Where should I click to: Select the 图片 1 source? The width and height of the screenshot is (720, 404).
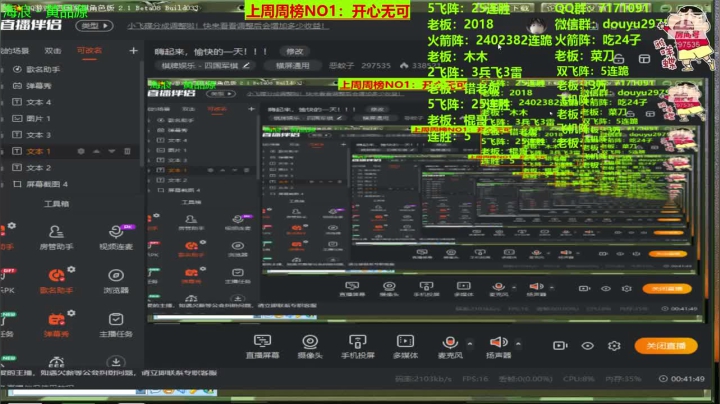point(39,118)
